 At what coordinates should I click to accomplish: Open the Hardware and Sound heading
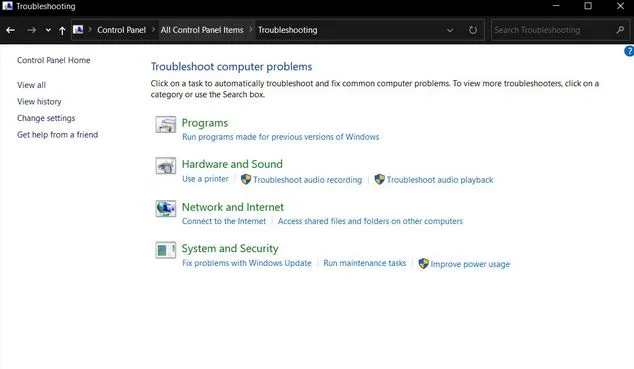pyautogui.click(x=232, y=164)
